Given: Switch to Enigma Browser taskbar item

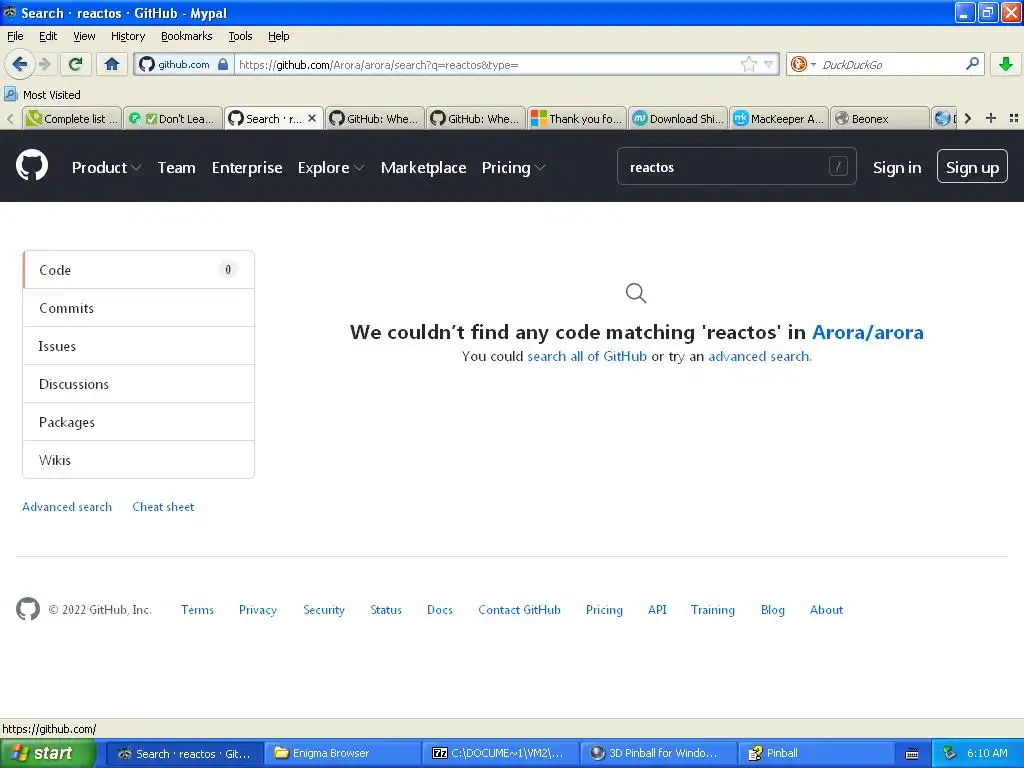Looking at the screenshot, I should coord(342,753).
